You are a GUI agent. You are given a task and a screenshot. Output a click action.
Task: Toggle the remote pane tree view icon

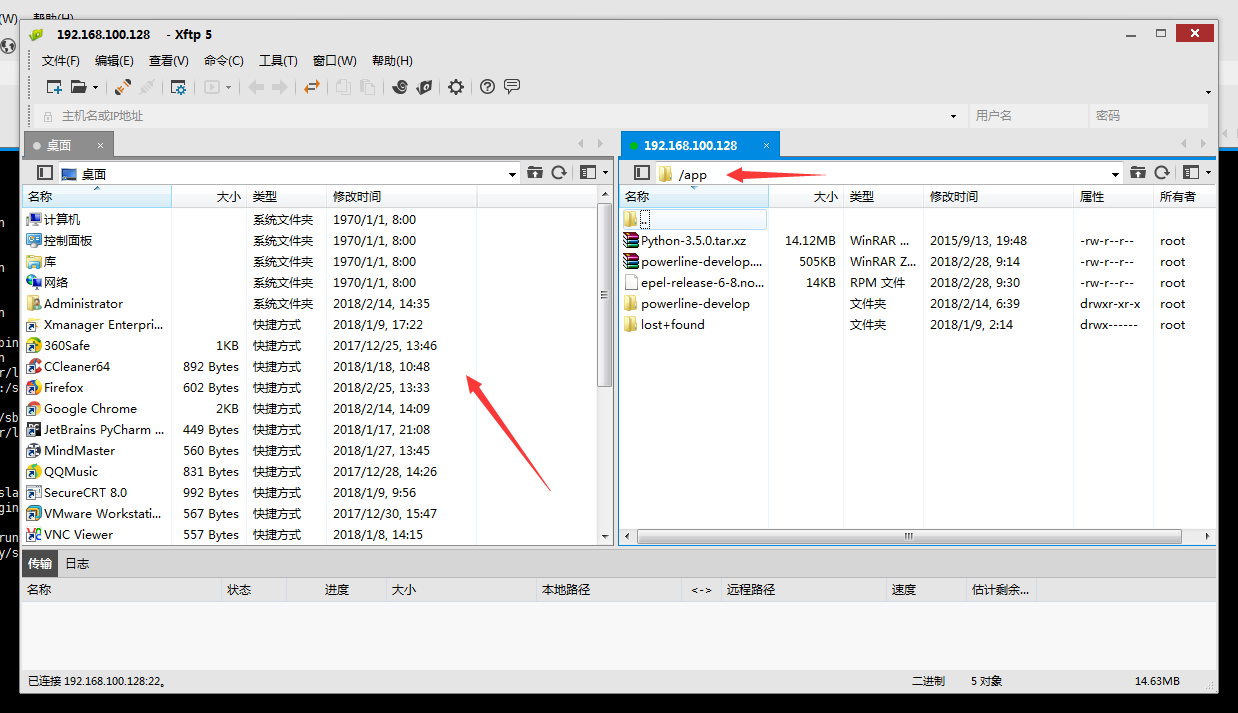tap(642, 173)
